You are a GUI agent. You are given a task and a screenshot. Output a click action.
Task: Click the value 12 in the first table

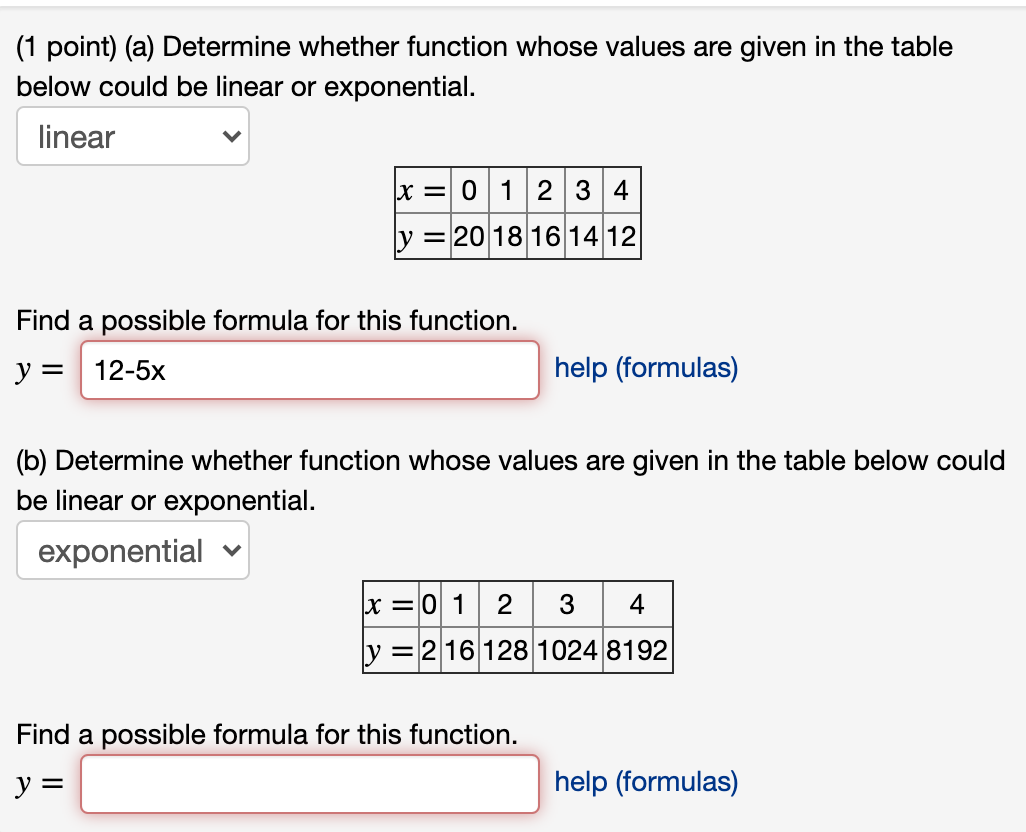click(620, 237)
